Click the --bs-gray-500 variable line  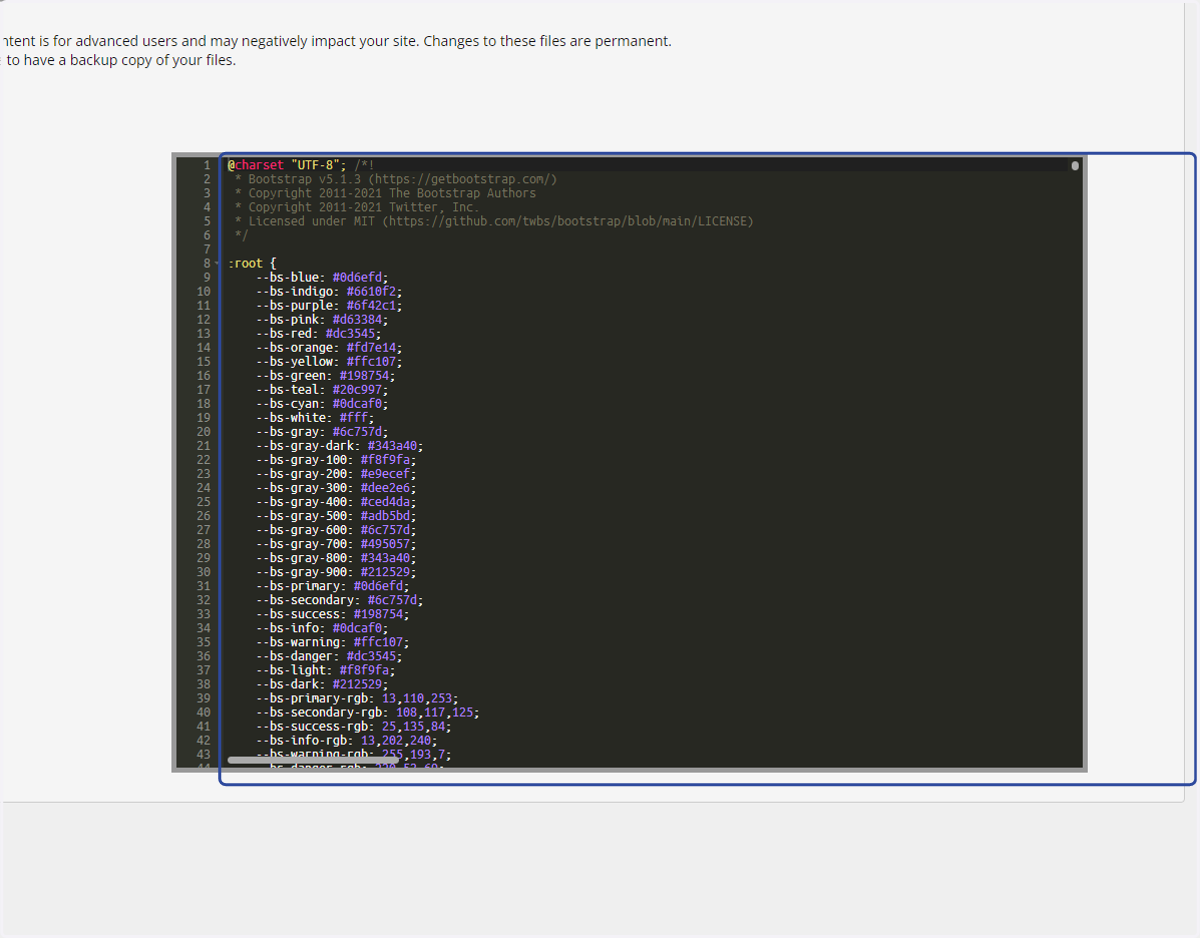336,515
